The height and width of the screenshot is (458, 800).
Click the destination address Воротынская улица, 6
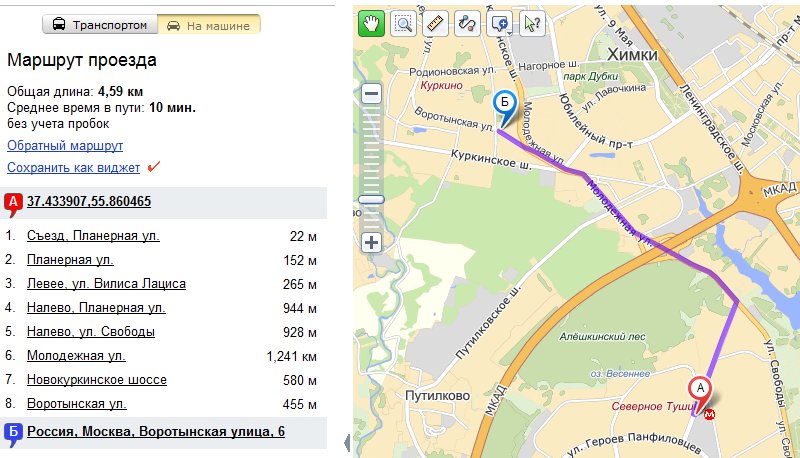point(156,431)
